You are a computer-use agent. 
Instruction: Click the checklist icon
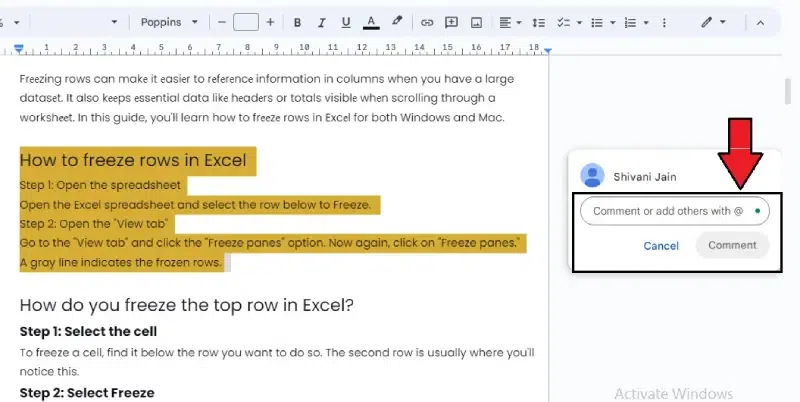(x=563, y=22)
